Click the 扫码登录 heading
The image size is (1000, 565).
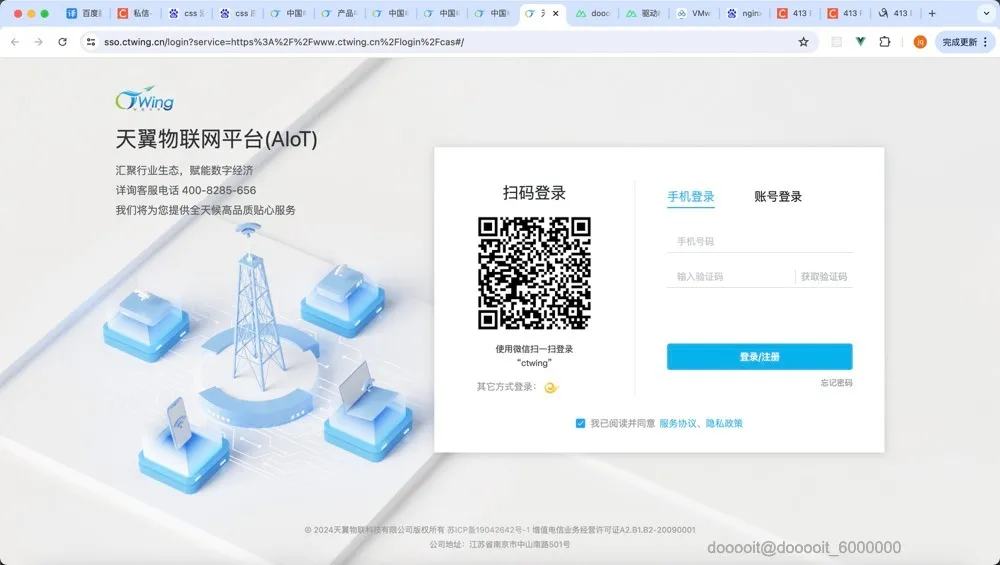pos(534,193)
